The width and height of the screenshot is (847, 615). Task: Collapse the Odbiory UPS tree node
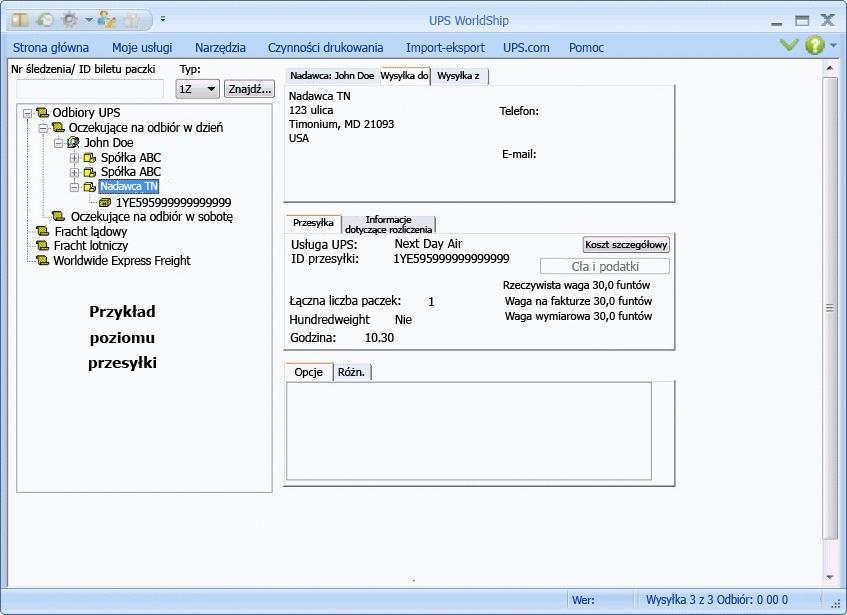(x=27, y=113)
